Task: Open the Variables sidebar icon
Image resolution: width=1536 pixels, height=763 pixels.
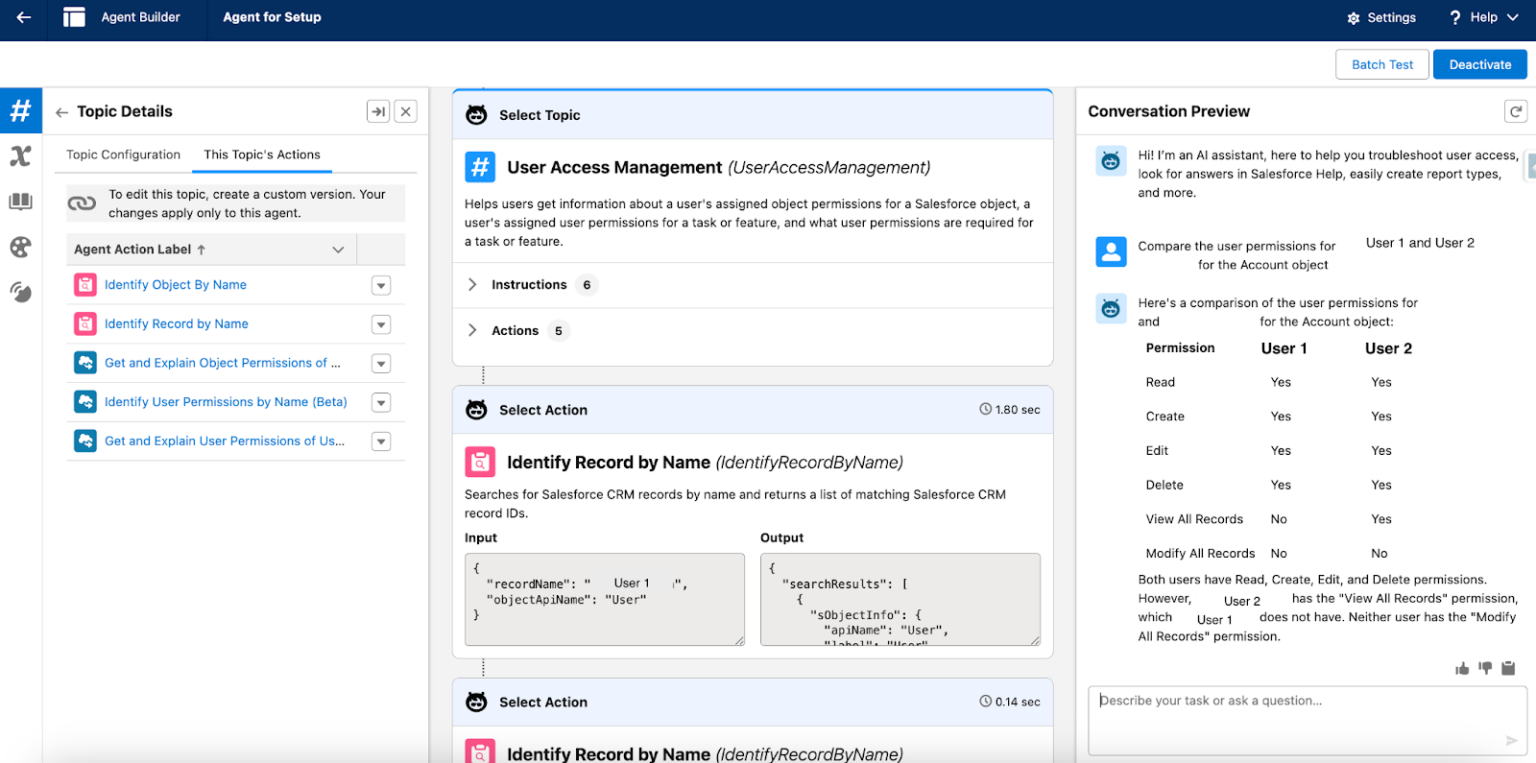Action: click(20, 156)
